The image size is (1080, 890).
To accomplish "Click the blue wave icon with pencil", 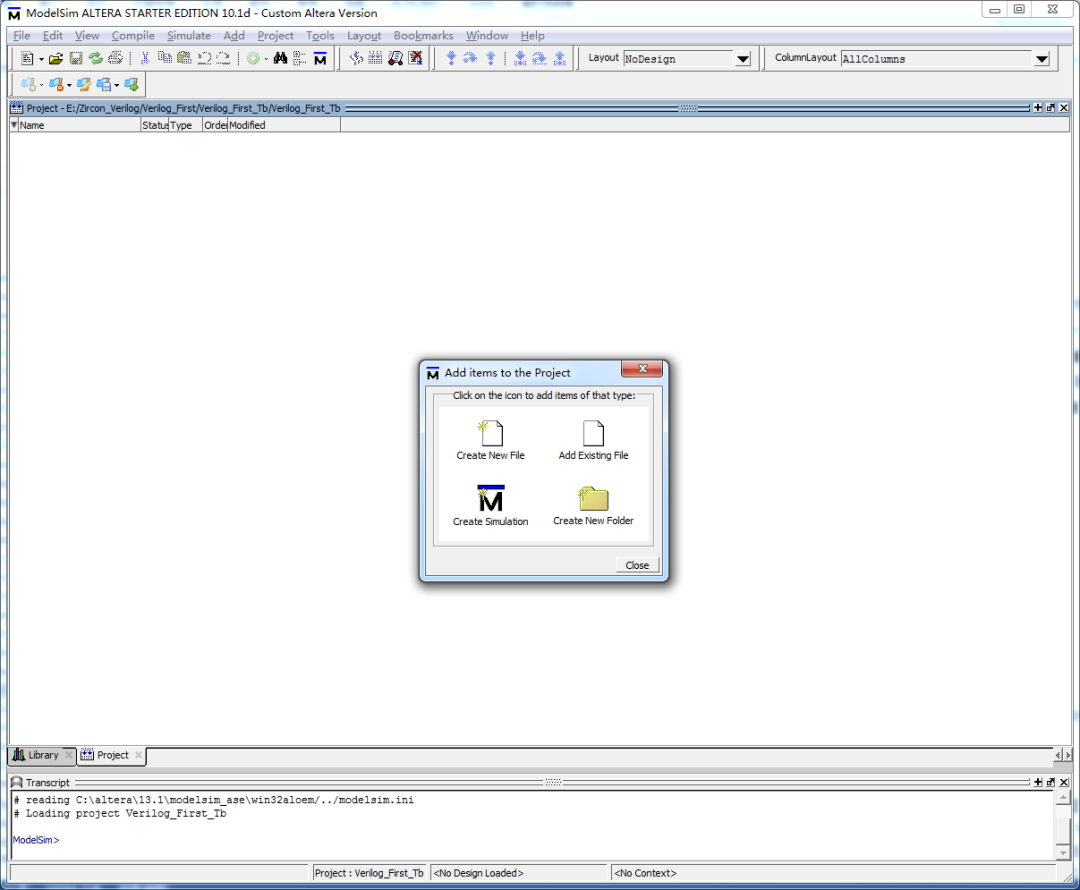I will click(x=83, y=84).
